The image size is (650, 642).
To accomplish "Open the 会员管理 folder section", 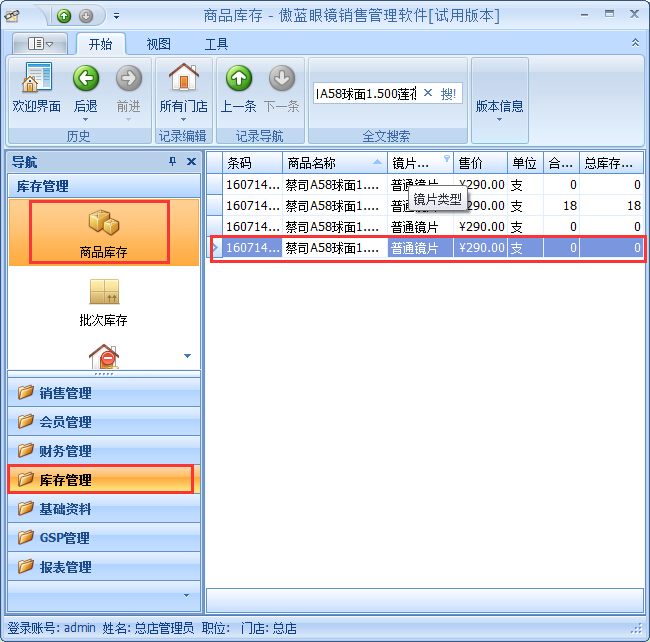I will coord(104,422).
